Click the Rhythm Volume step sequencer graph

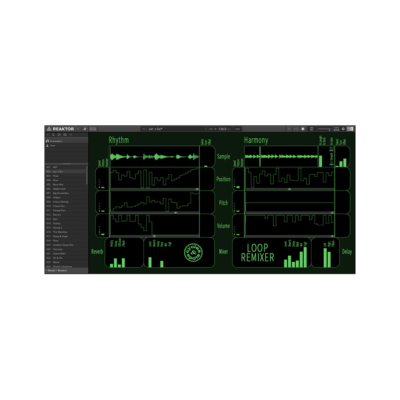point(154,225)
